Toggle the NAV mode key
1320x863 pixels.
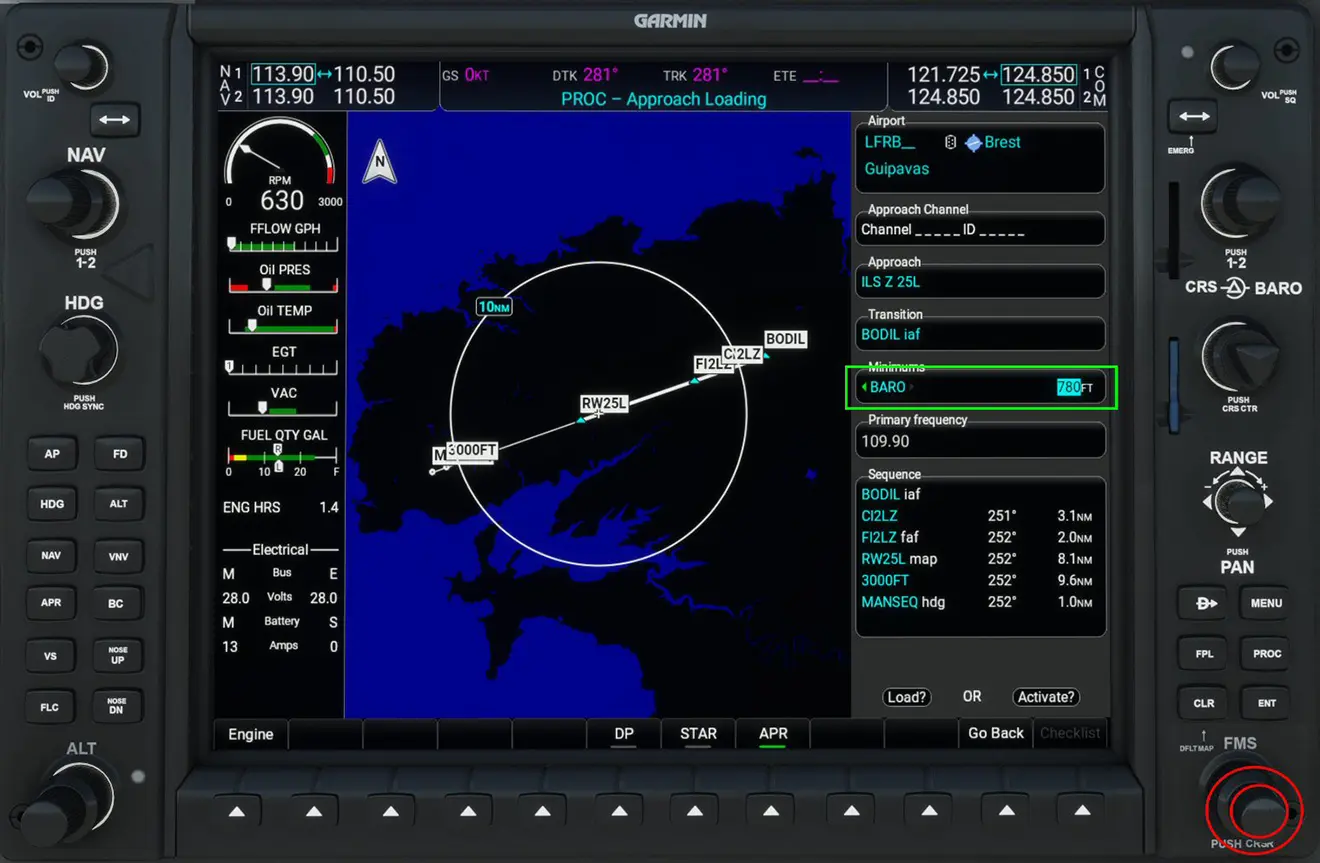[51, 556]
